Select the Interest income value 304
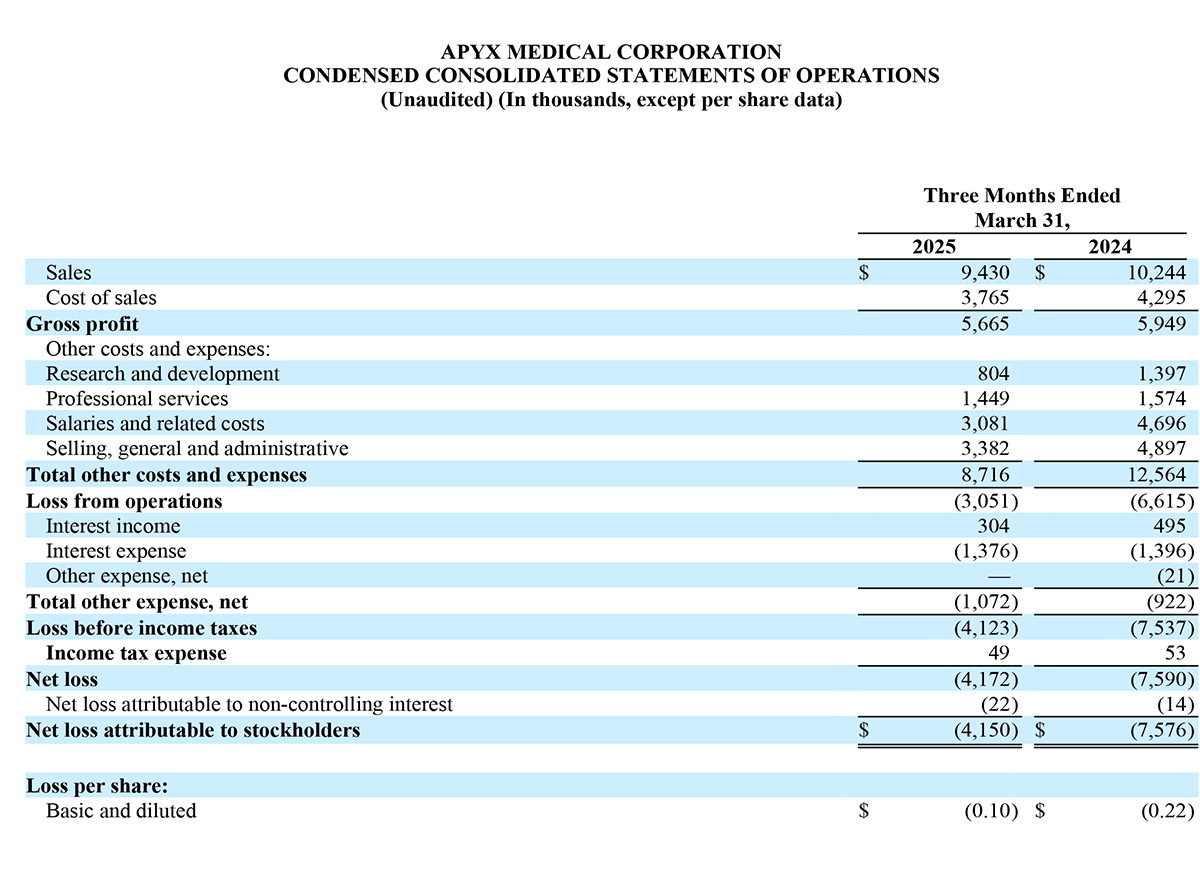This screenshot has width=1200, height=875. click(x=992, y=526)
